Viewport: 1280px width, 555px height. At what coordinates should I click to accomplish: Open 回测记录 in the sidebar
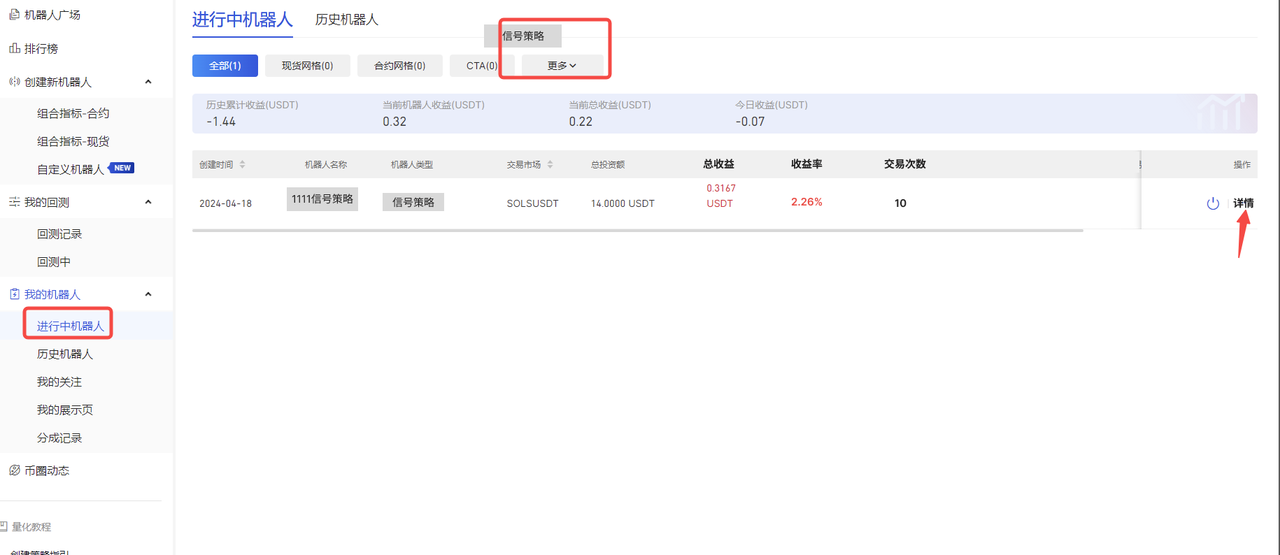[x=59, y=234]
